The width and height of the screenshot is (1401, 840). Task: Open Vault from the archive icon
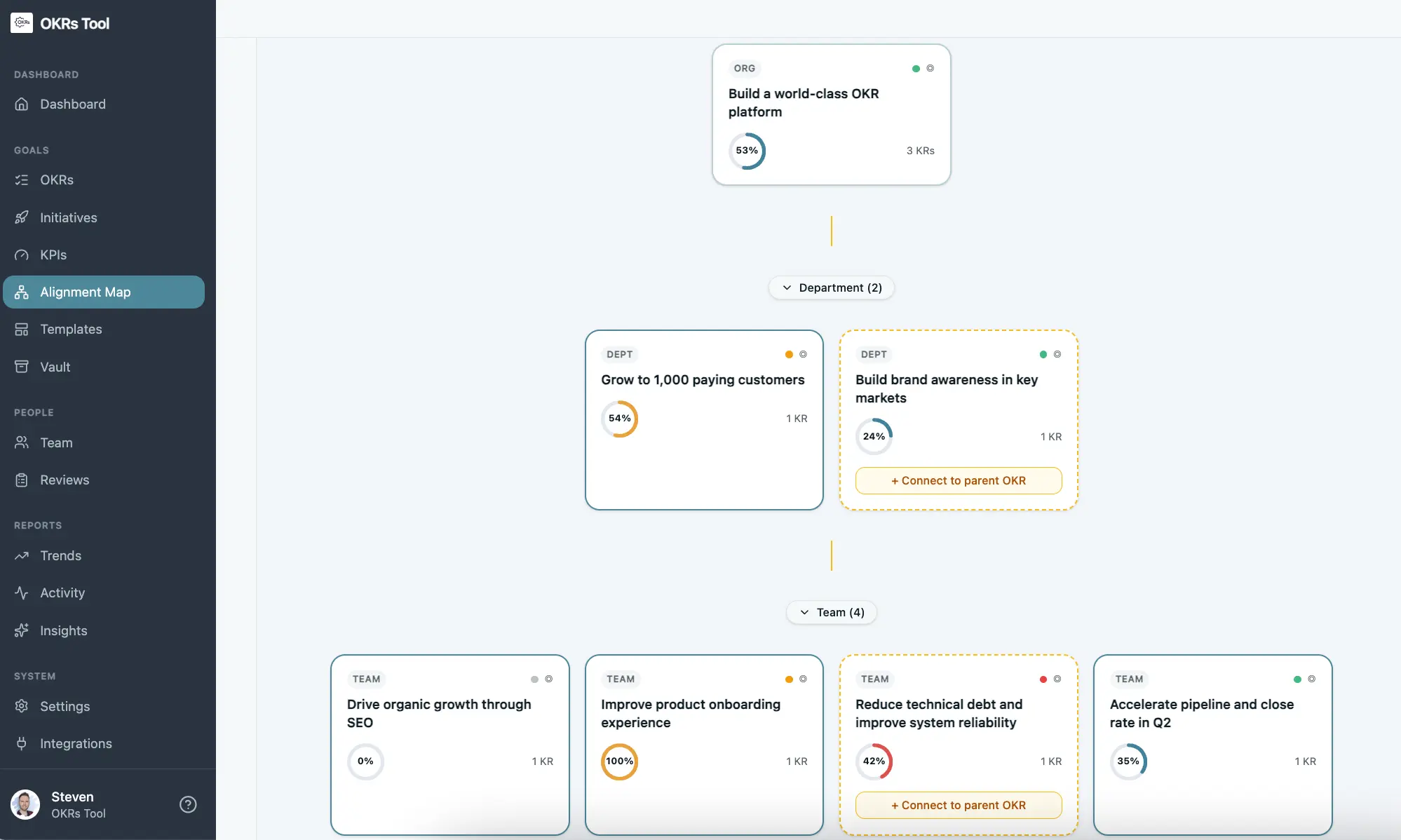(x=22, y=367)
